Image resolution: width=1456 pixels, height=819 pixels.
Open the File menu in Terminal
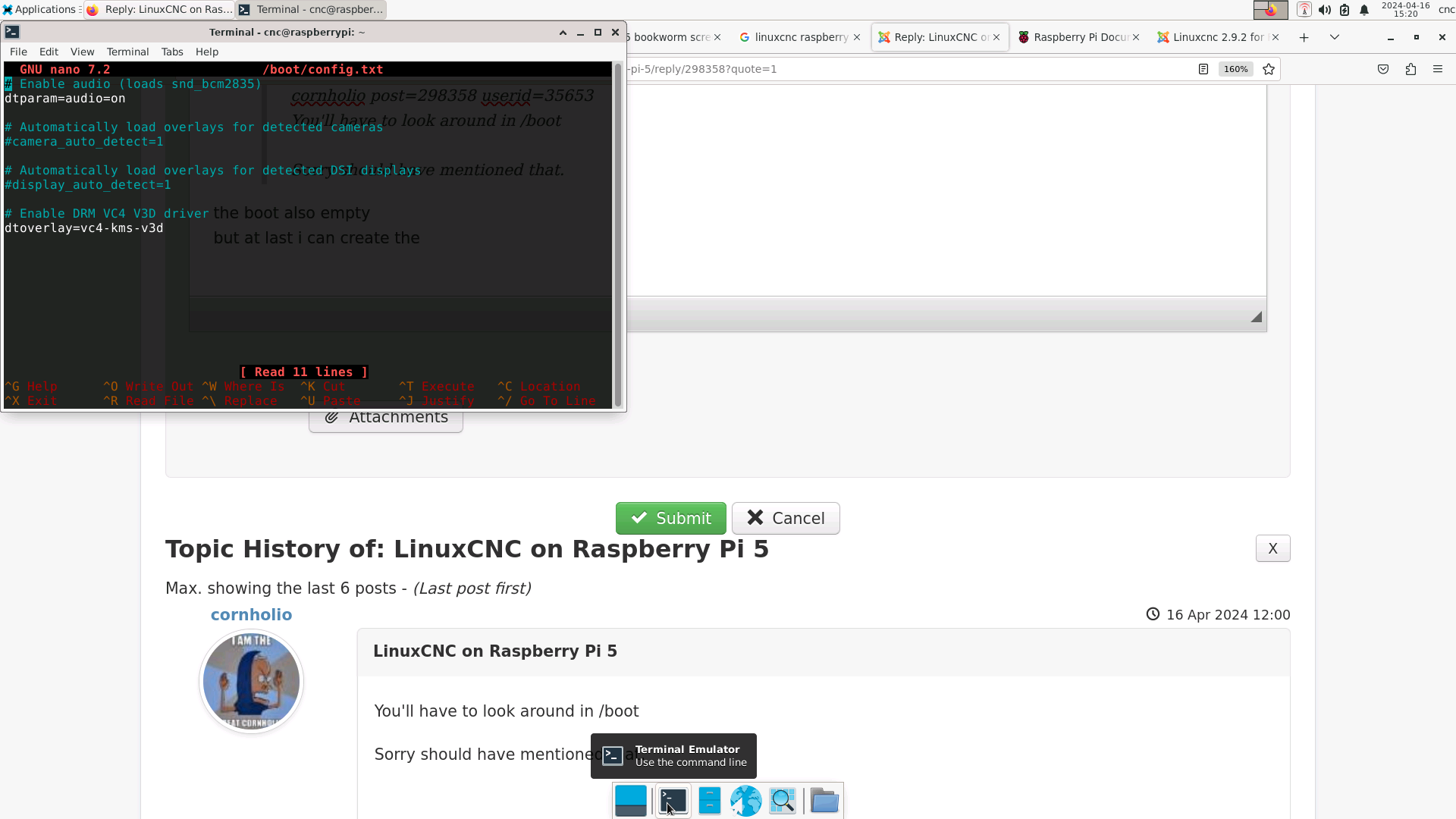click(18, 52)
